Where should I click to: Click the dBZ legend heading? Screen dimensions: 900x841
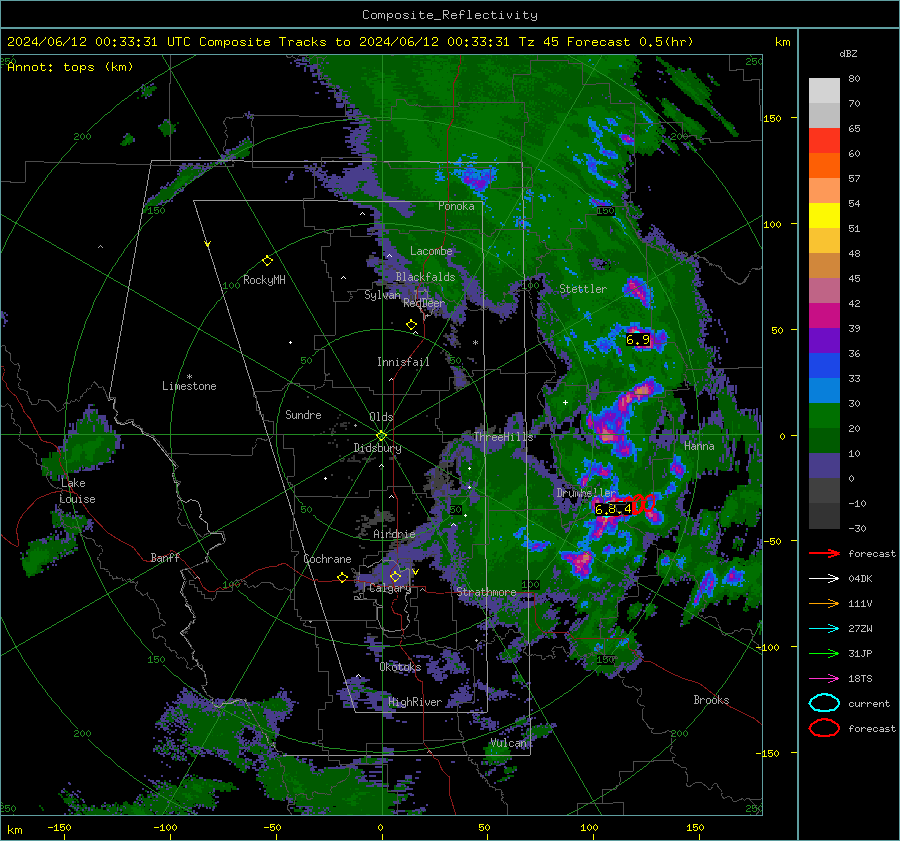click(x=848, y=53)
